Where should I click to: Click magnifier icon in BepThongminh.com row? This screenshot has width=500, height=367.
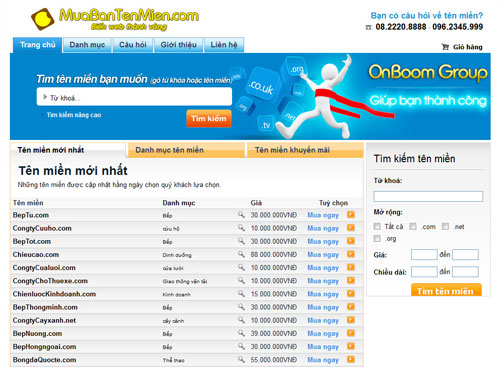tap(241, 307)
